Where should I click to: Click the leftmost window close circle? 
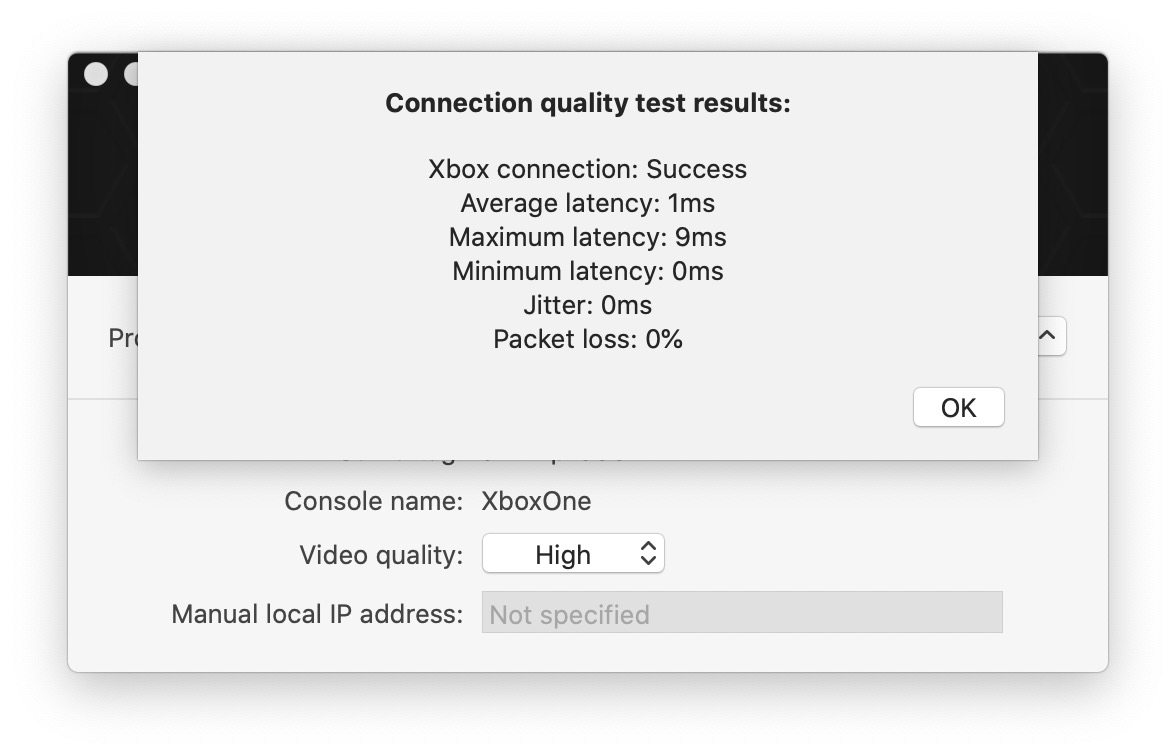click(x=96, y=74)
